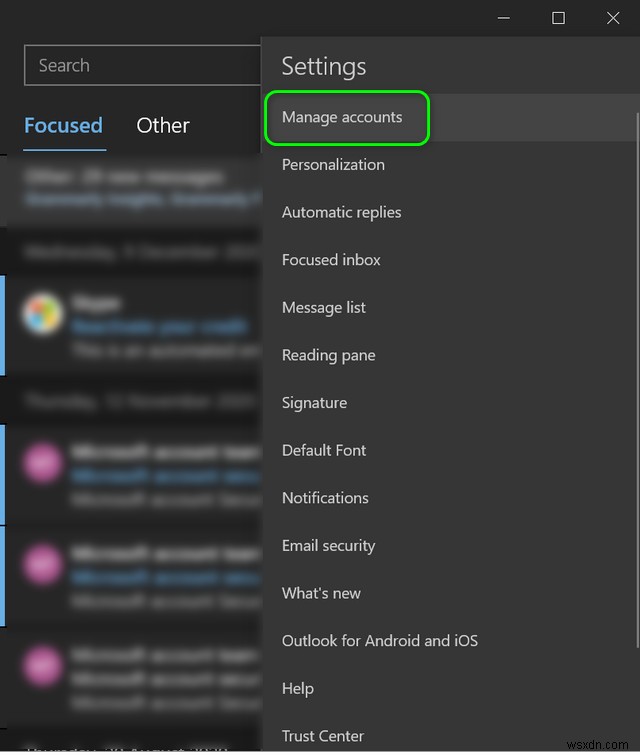This screenshot has width=640, height=755.
Task: Open Help from settings list
Action: (x=298, y=688)
